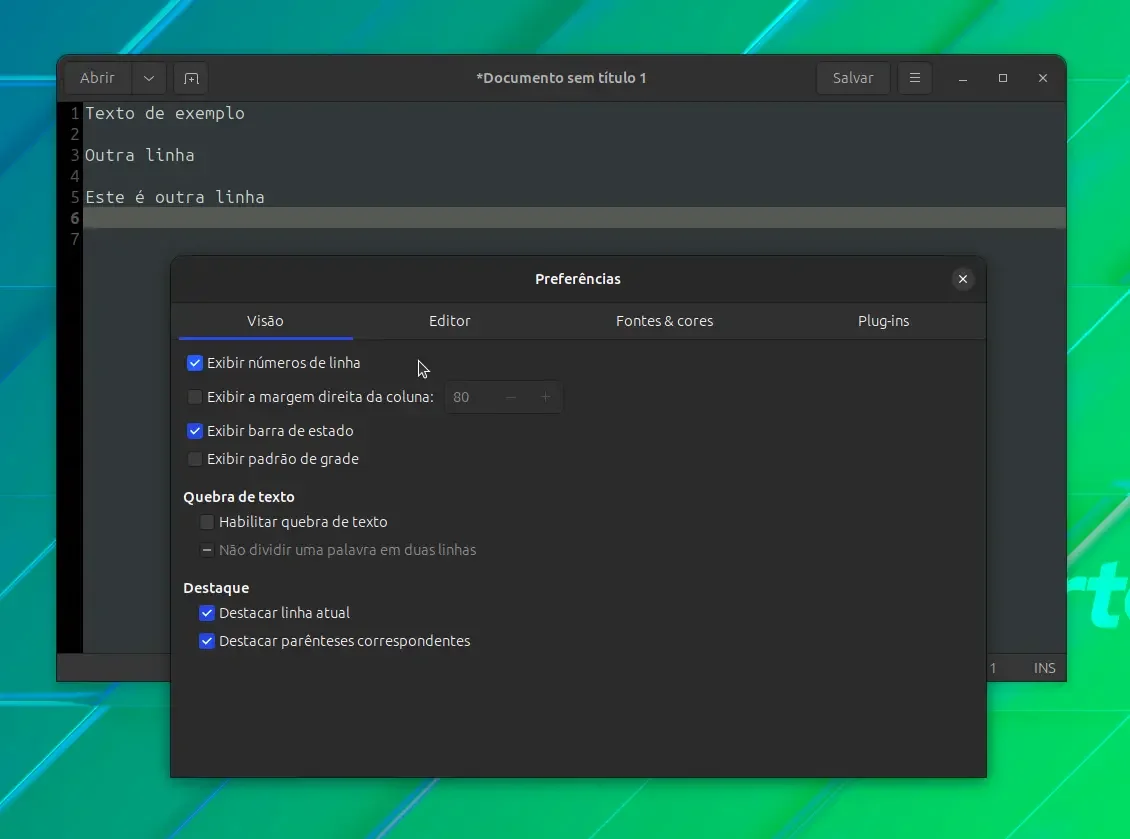The width and height of the screenshot is (1130, 839).
Task: Toggle Exibir padrão de grade checkbox
Action: point(195,459)
